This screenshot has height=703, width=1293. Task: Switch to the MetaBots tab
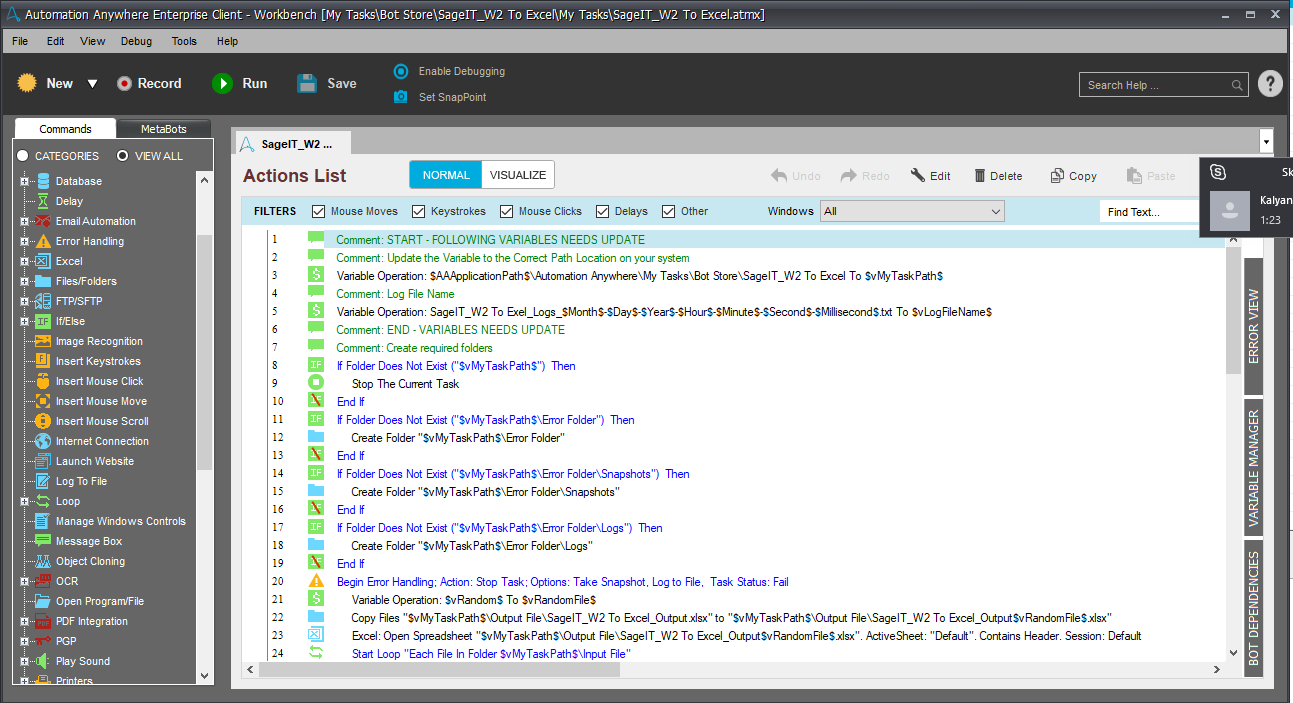(x=163, y=129)
